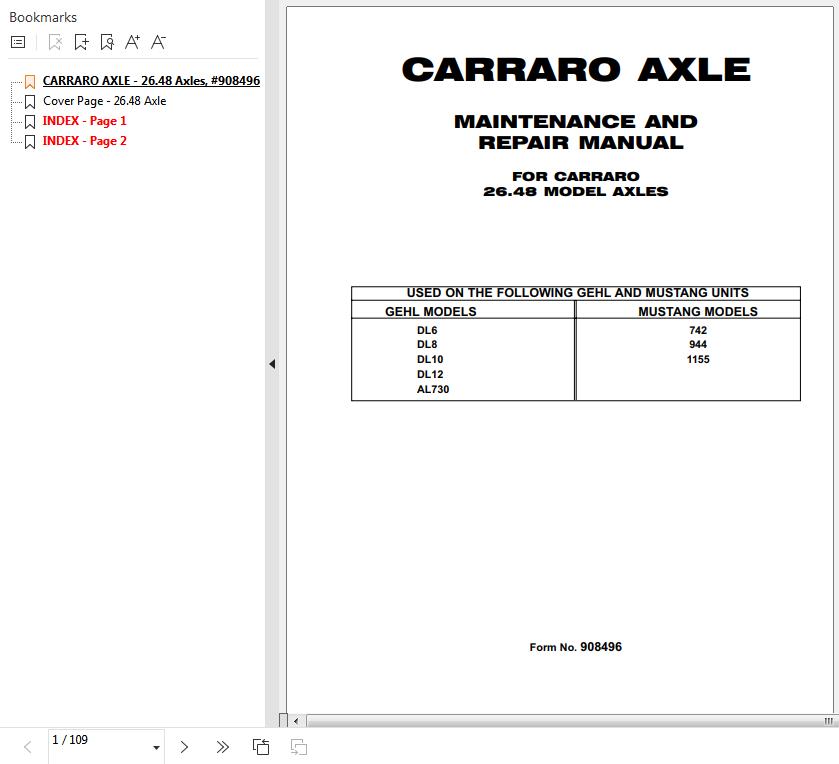
Task: Click the go to previous view icon
Action: pos(261,747)
